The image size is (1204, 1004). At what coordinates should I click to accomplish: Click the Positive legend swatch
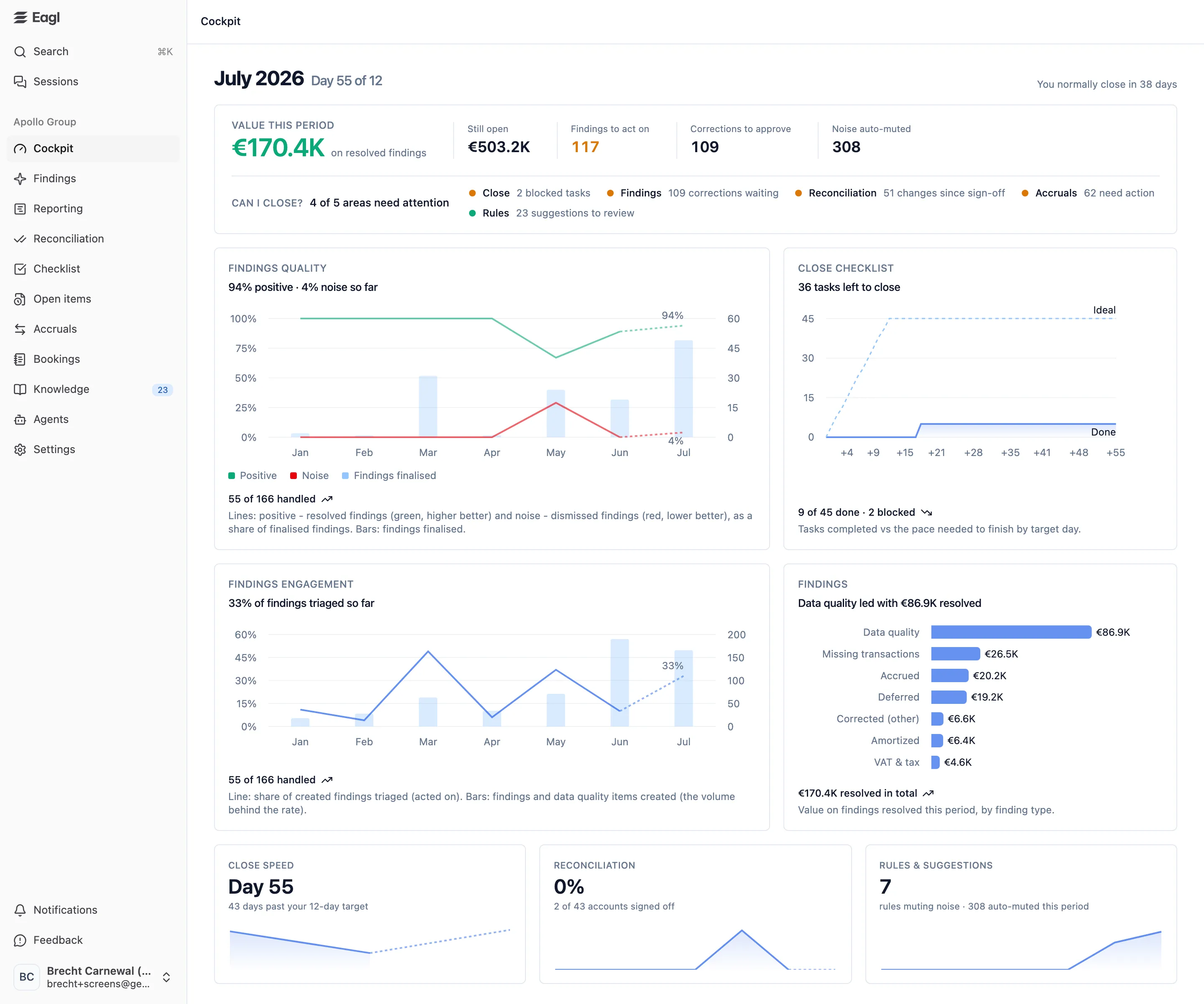click(x=232, y=476)
